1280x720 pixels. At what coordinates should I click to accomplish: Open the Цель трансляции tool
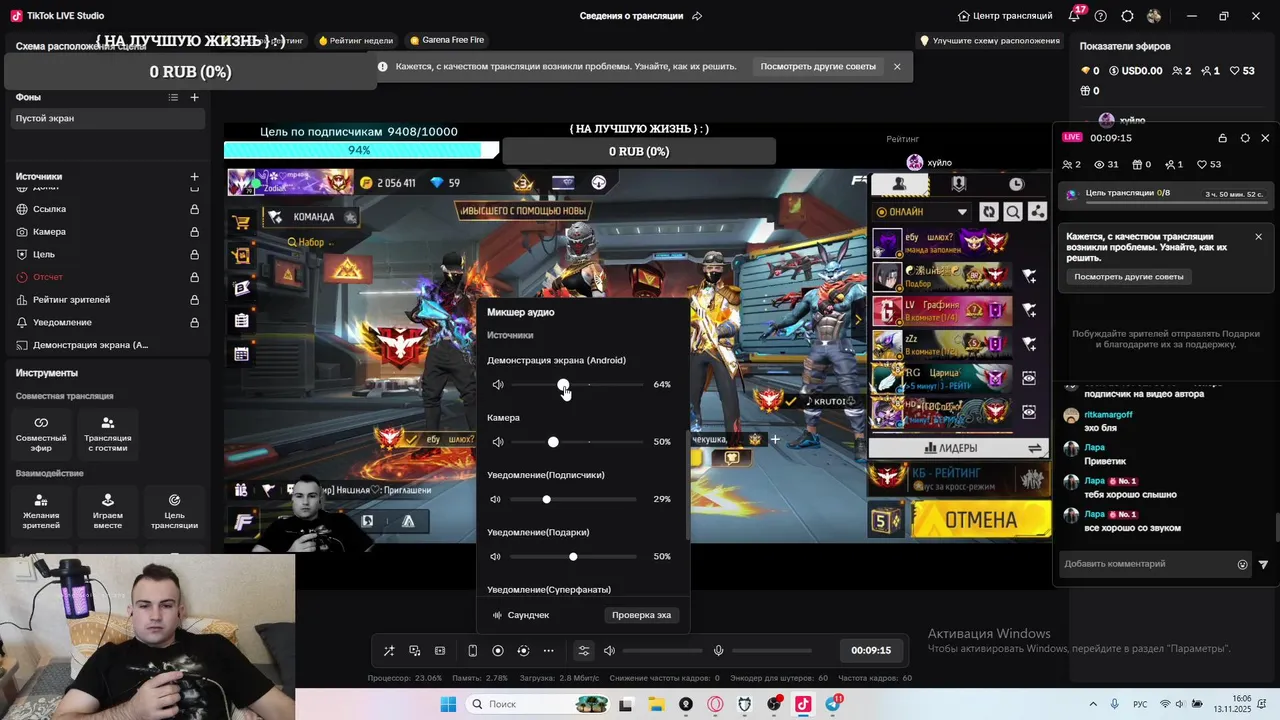174,511
